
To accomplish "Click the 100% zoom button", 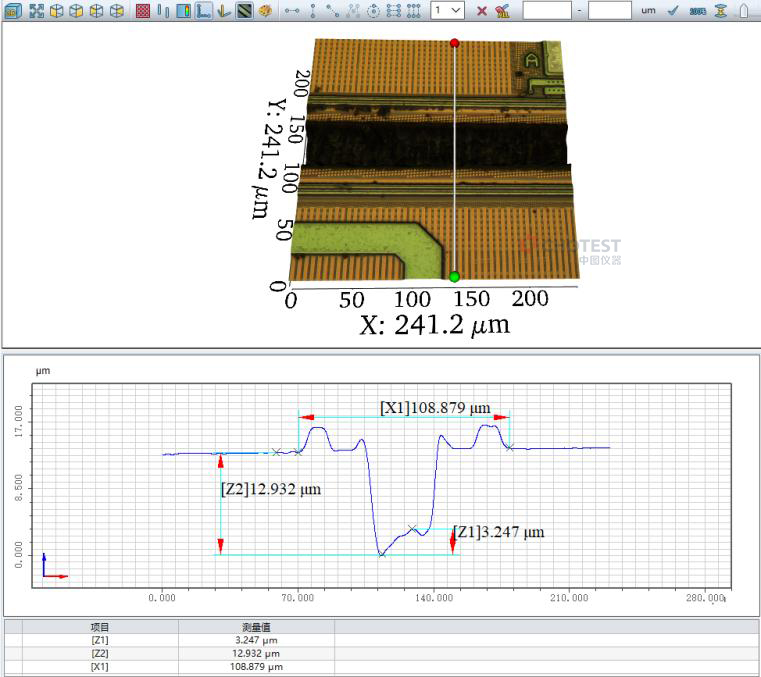I will (697, 10).
